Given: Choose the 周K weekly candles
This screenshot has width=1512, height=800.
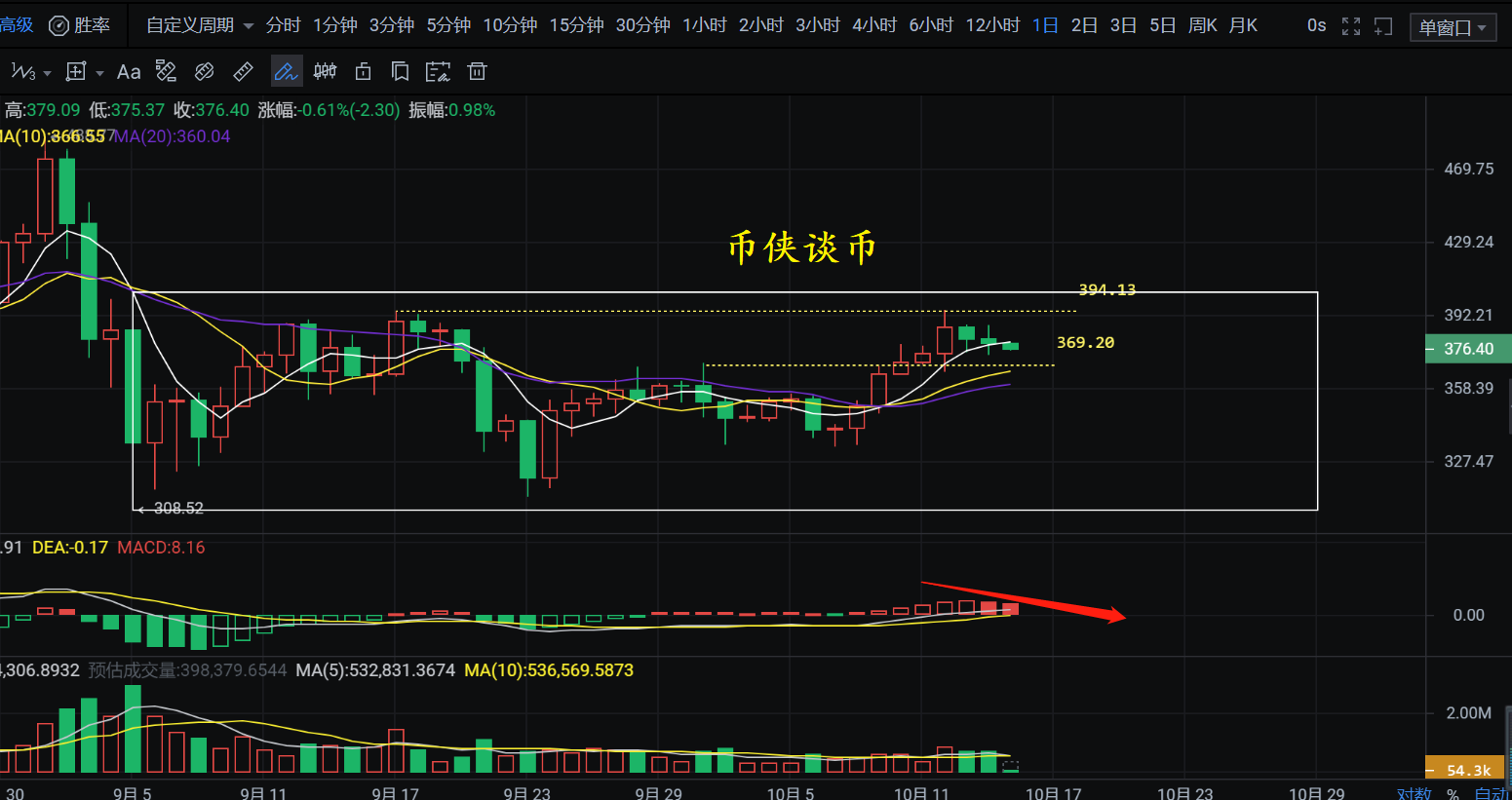Looking at the screenshot, I should [x=1203, y=25].
